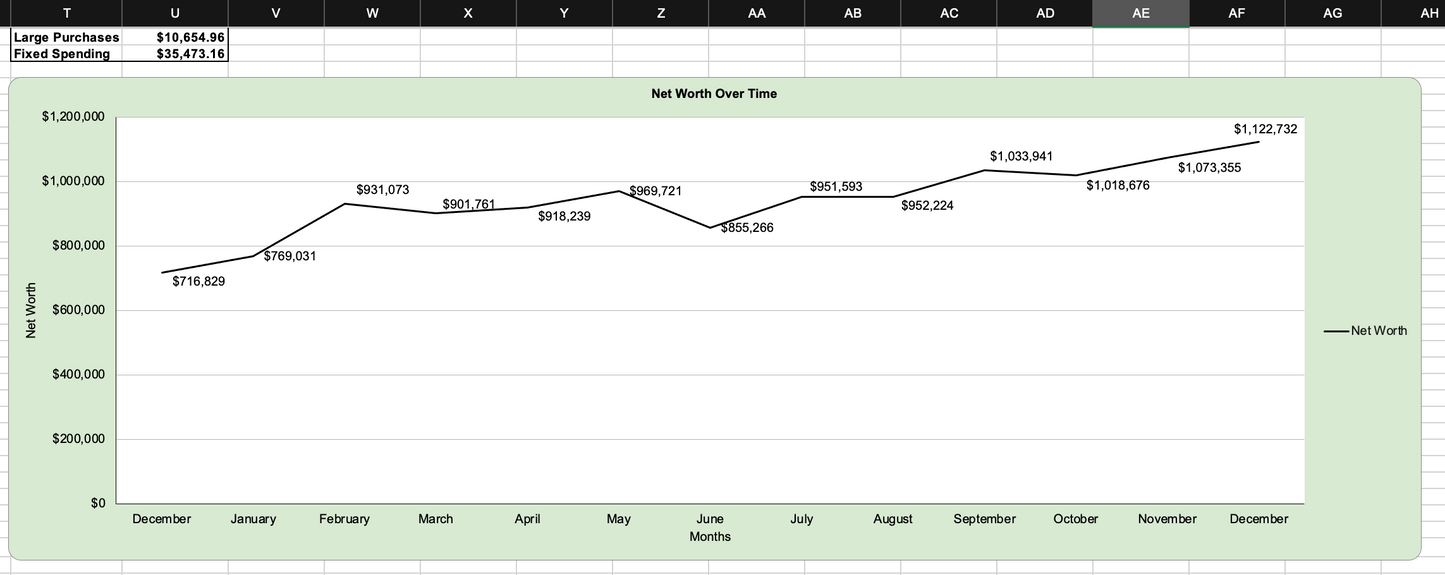Select column header T
This screenshot has width=1445, height=575.
[x=66, y=13]
